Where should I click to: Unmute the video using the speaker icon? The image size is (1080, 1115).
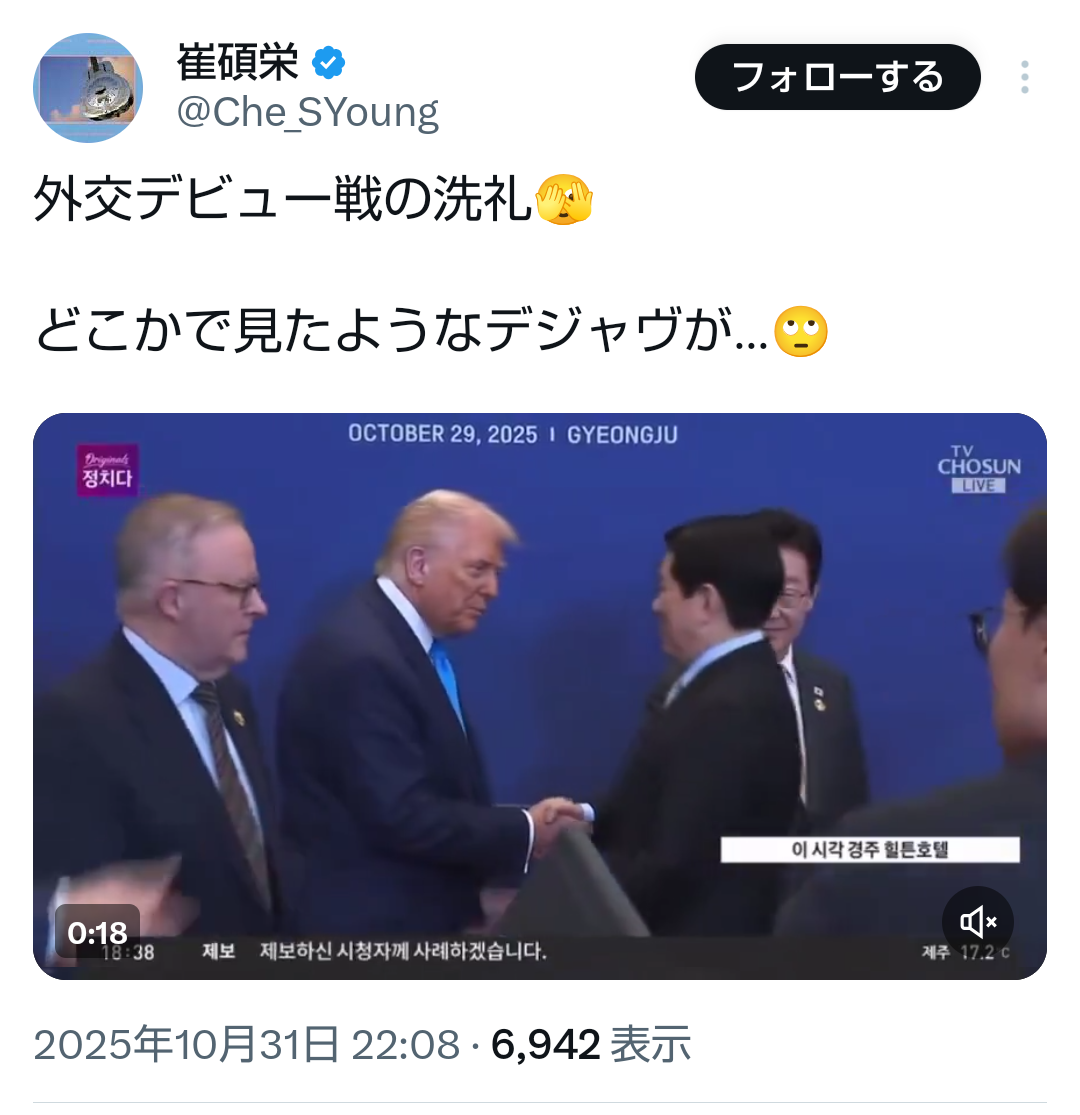point(978,922)
